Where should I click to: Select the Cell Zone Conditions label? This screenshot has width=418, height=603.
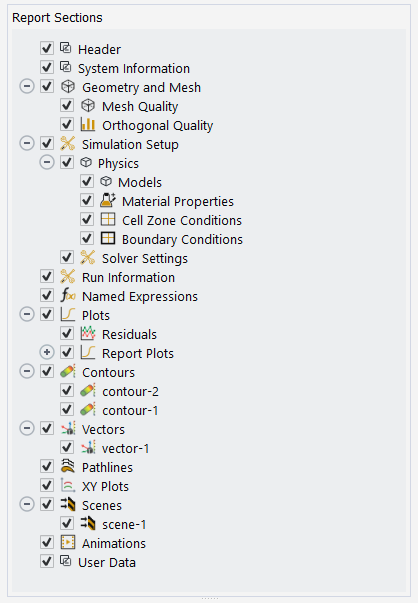182,220
